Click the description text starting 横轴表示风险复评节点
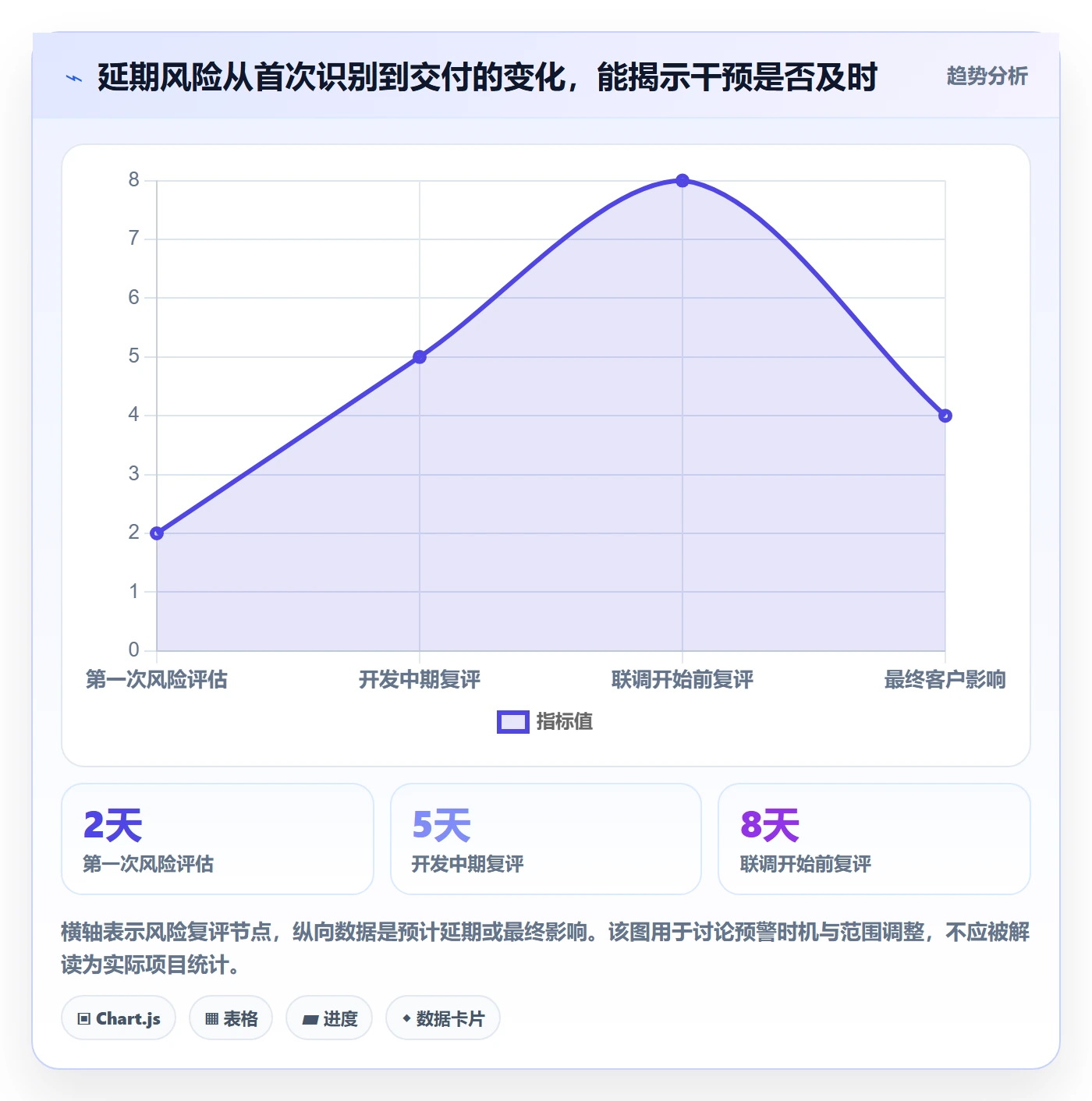Viewport: 1092px width, 1101px height. pos(545,948)
